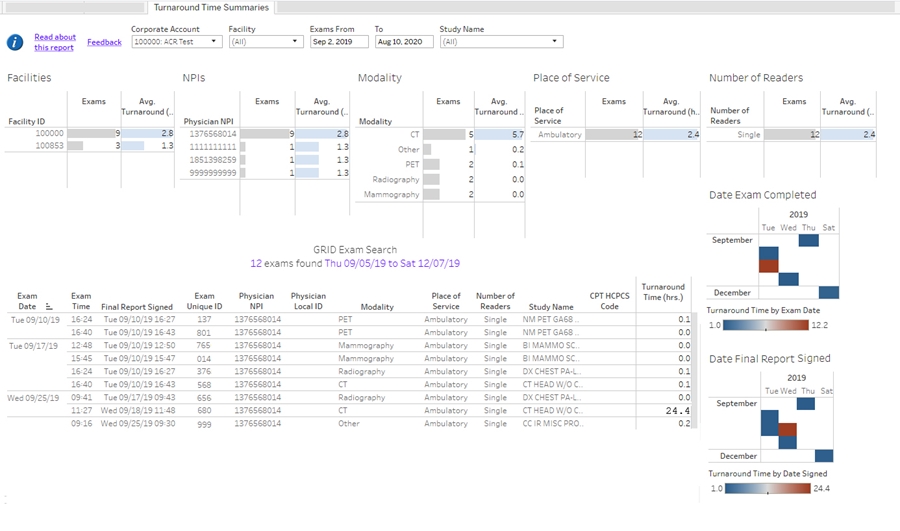Image resolution: width=900 pixels, height=531 pixels.
Task: Click the red heatmap cell in Date Exam Completed
Action: pos(768,266)
